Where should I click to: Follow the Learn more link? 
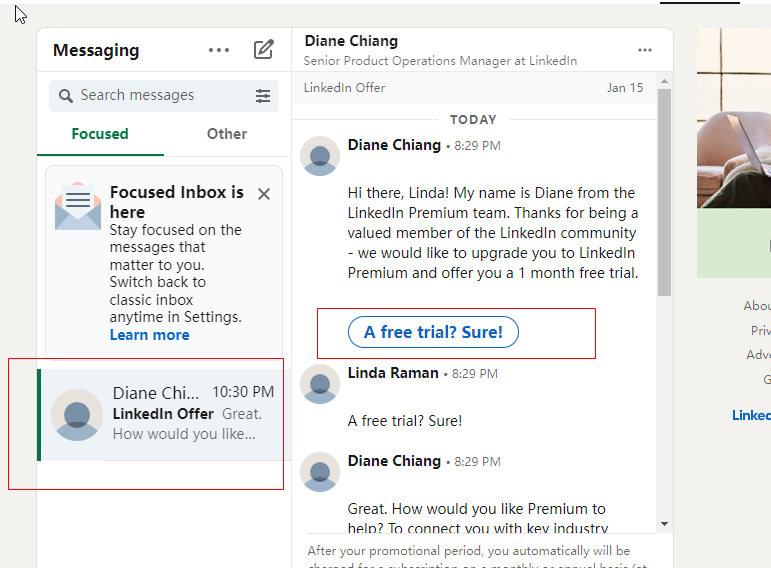[149, 335]
